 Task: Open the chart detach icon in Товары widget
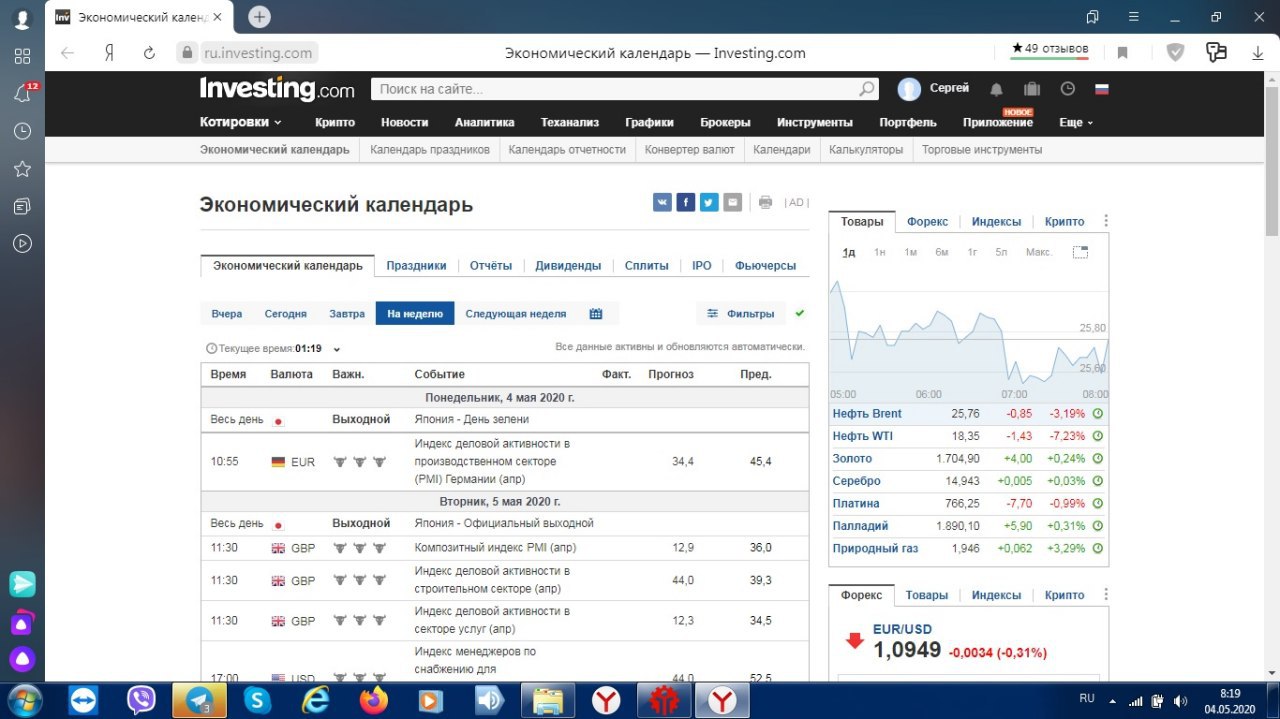(1080, 252)
